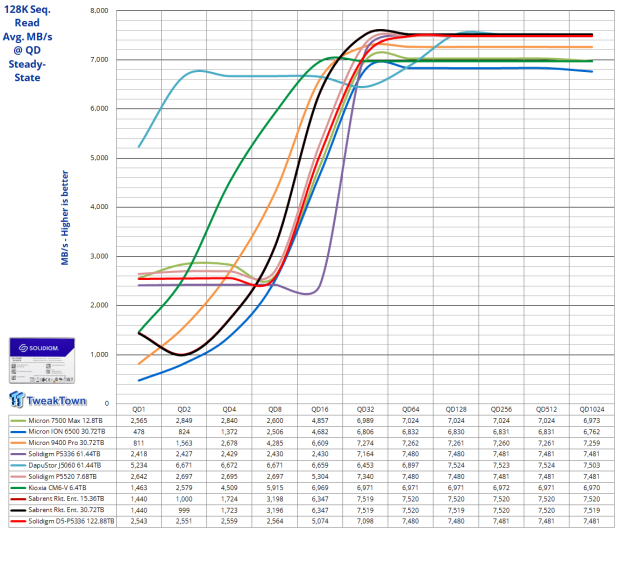Select the 'DapuStor J5060 61.44TB' legend label
This screenshot has width=620, height=568.
tap(65, 466)
